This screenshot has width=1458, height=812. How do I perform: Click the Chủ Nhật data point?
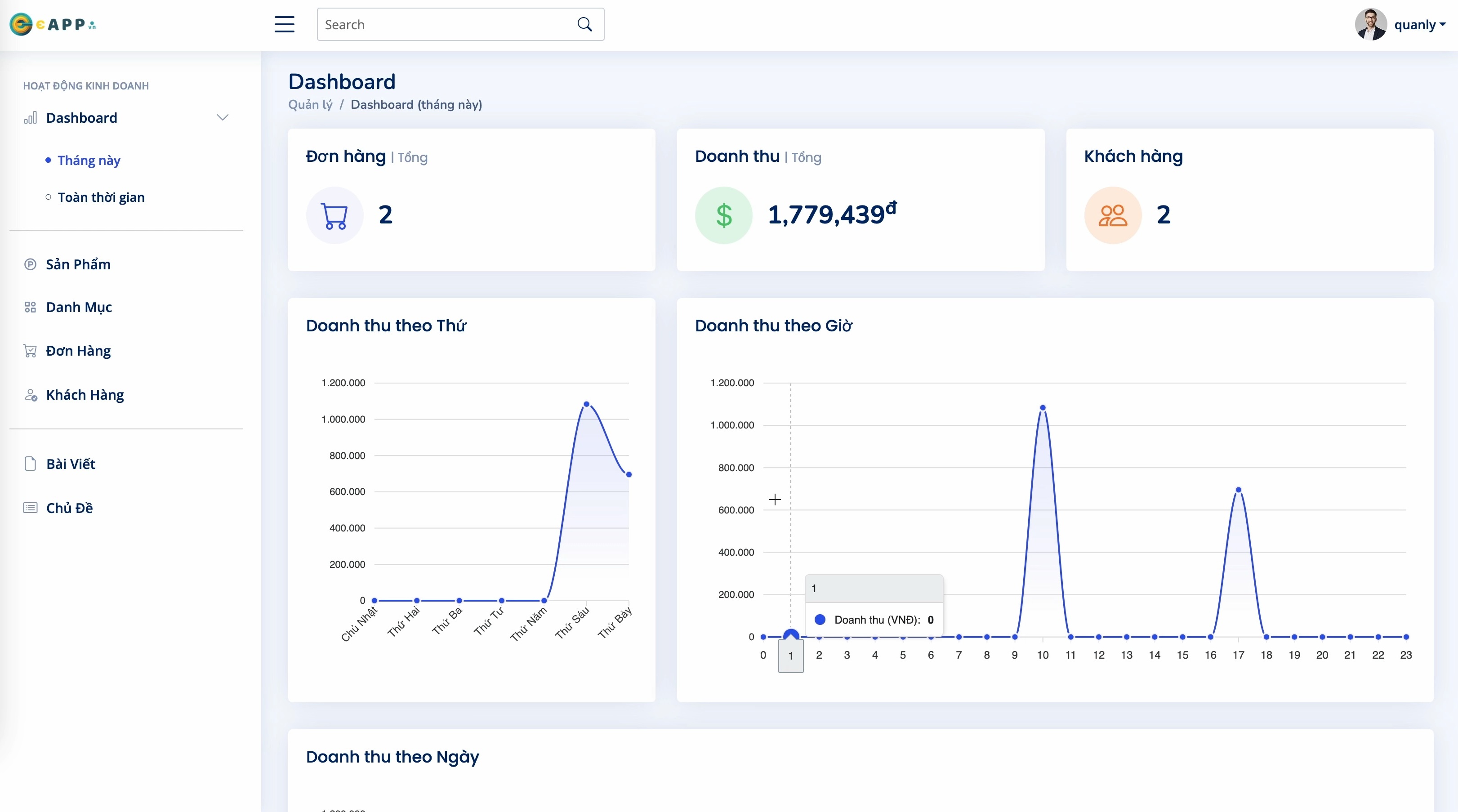click(374, 600)
